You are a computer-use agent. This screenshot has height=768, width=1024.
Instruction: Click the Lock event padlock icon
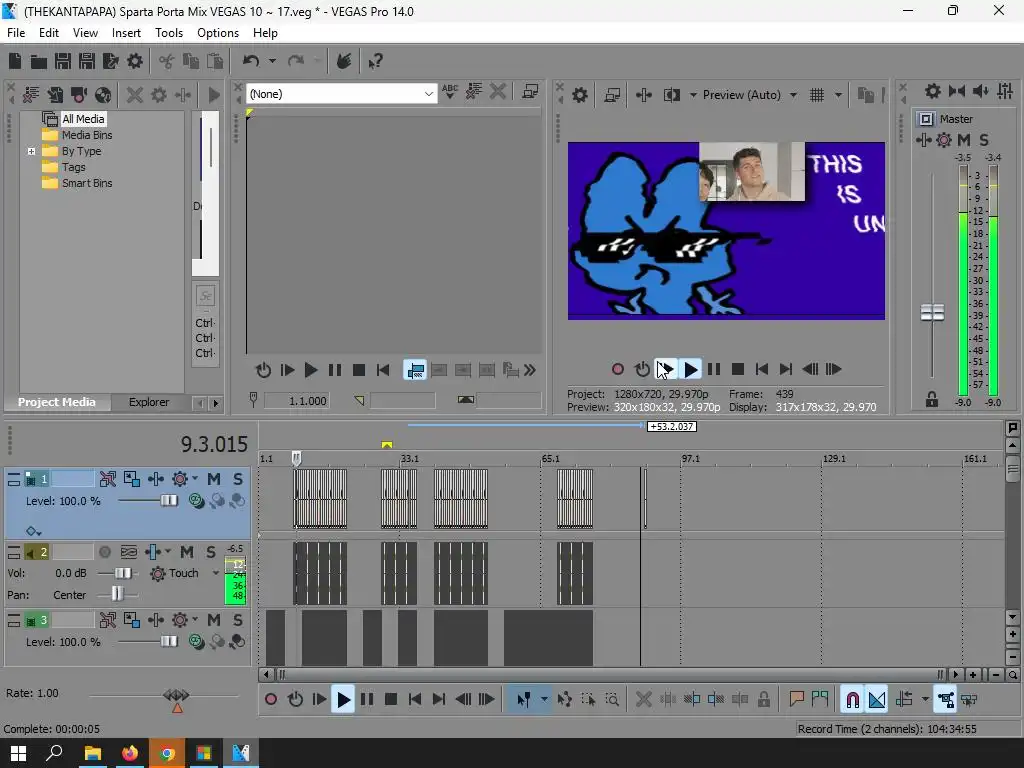763,699
